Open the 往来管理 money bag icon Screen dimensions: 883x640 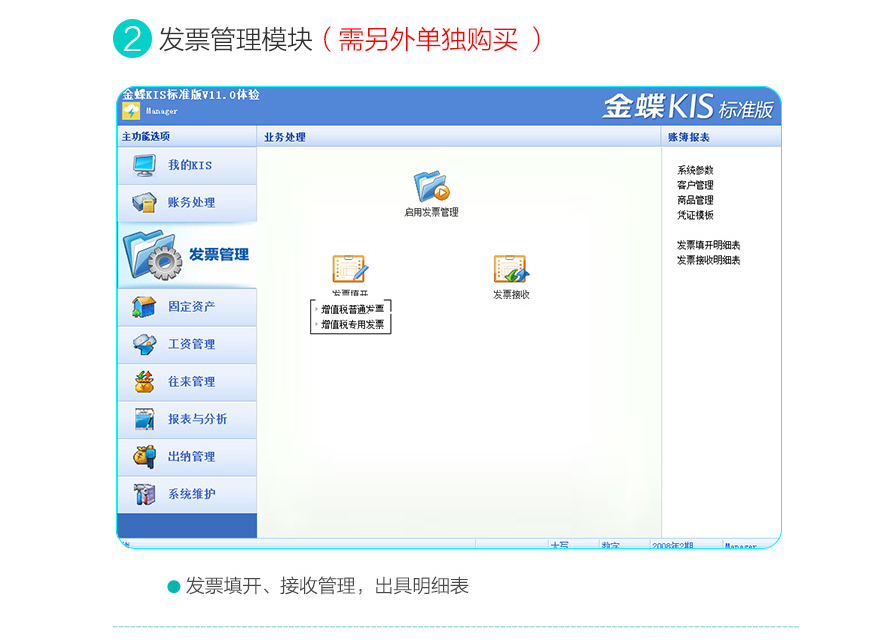[x=144, y=382]
